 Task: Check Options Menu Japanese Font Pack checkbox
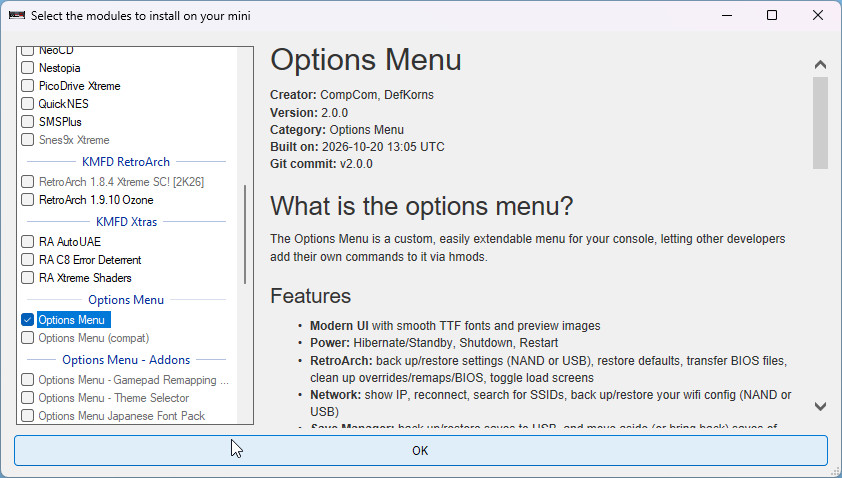click(27, 416)
